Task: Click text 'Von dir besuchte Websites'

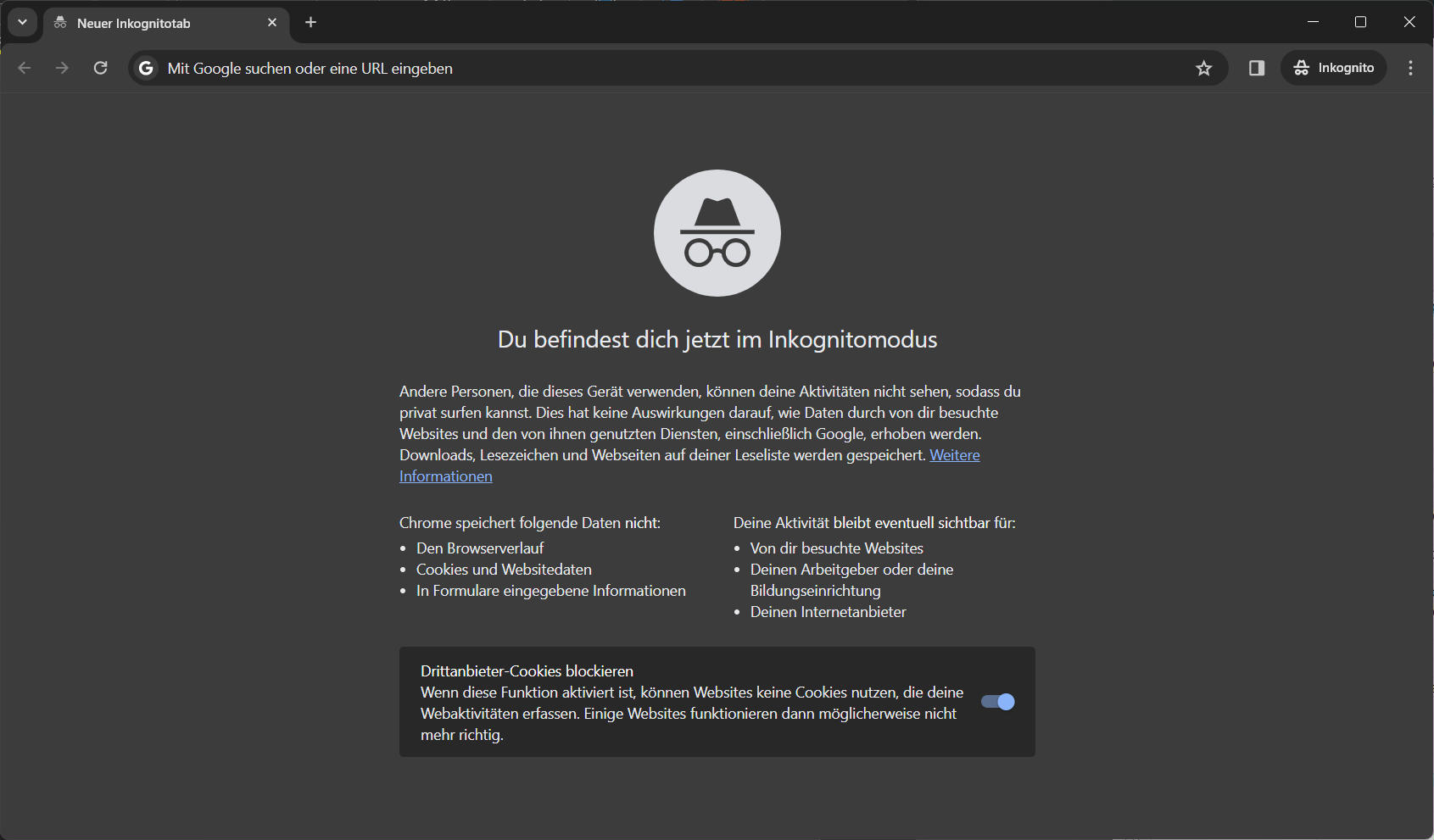Action: click(837, 548)
